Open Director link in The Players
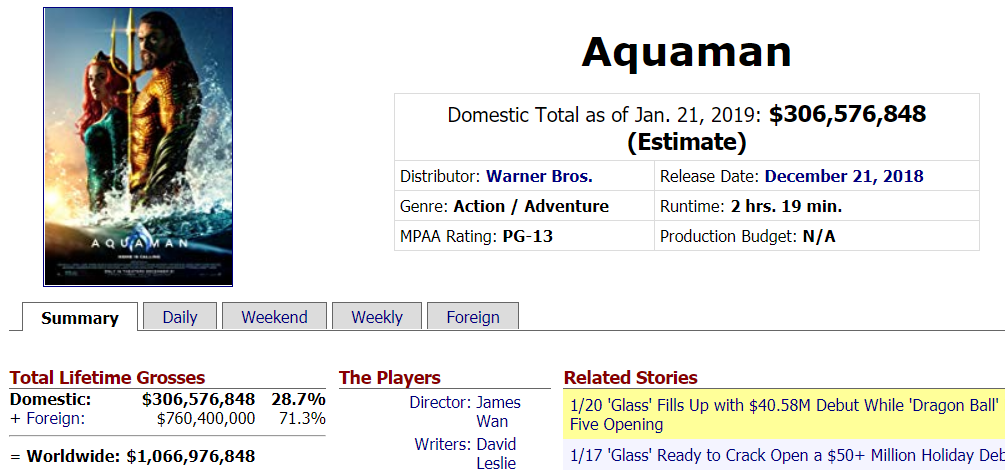The width and height of the screenshot is (1005, 470). coord(438,403)
